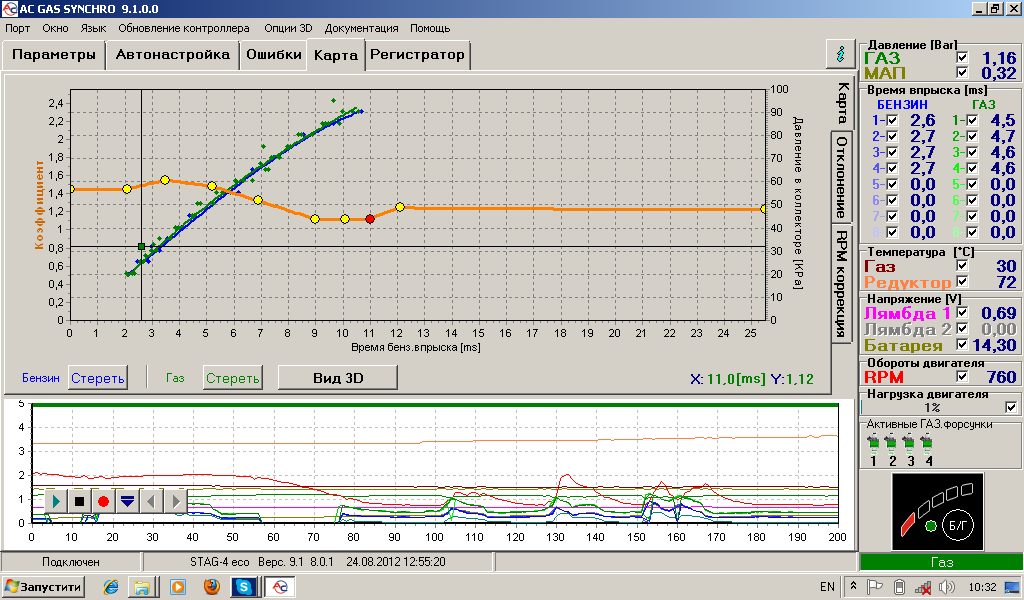Viewport: 1024px width, 600px height.
Task: Select the vertical RPM коррекция tab
Action: click(842, 283)
